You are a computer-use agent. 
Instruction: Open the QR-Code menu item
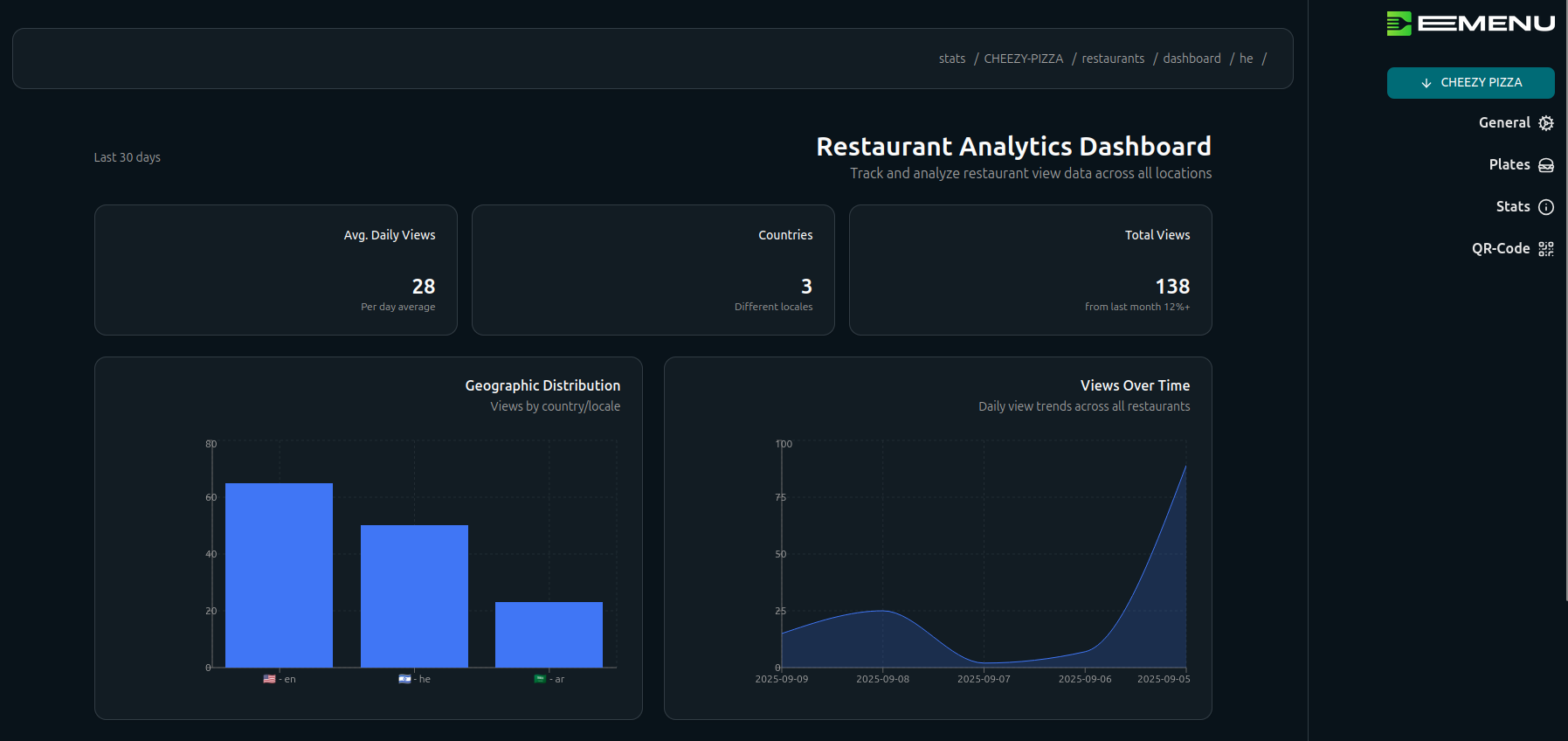click(x=1500, y=249)
